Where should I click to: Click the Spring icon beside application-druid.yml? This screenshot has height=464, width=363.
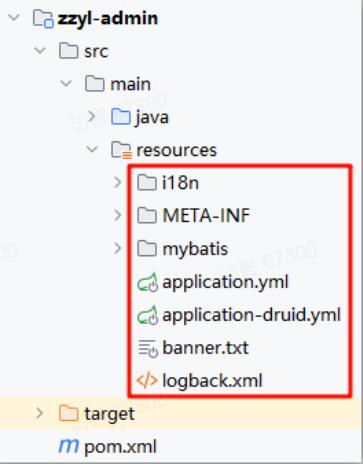(x=147, y=315)
